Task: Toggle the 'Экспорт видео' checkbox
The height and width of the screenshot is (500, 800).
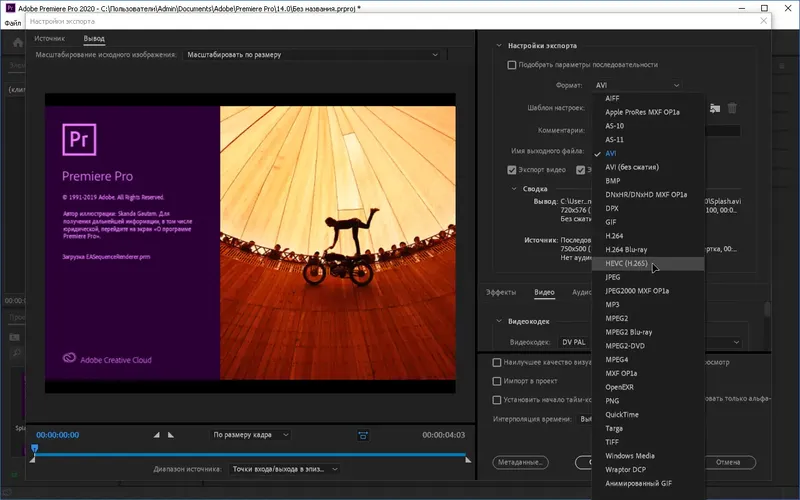Action: [512, 170]
